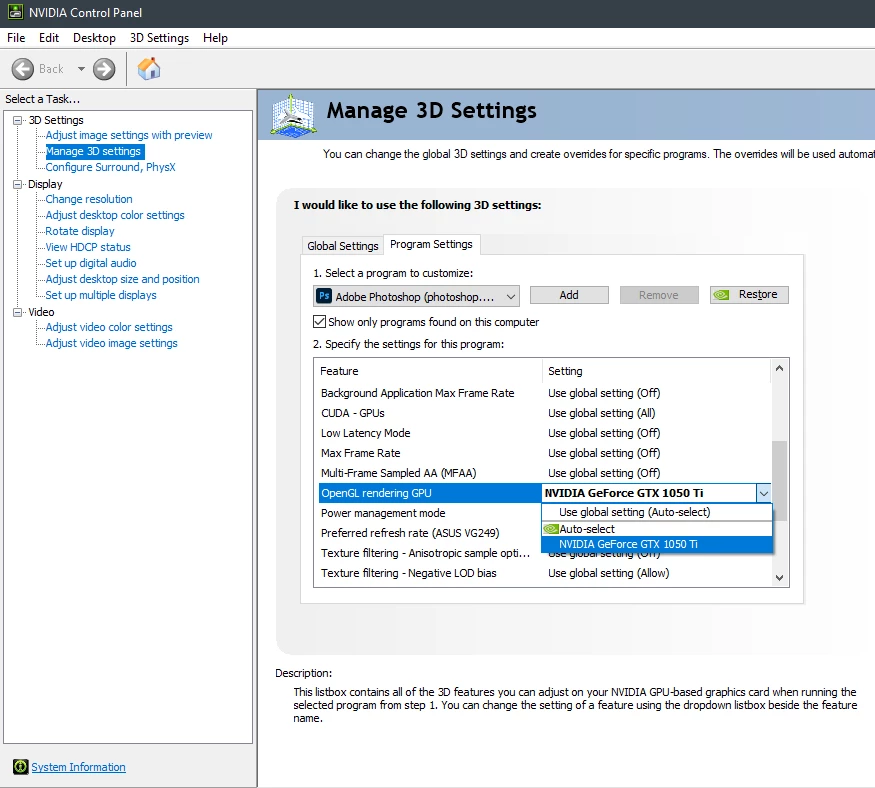Open the Desktop menu
The height and width of the screenshot is (788, 875).
(94, 38)
